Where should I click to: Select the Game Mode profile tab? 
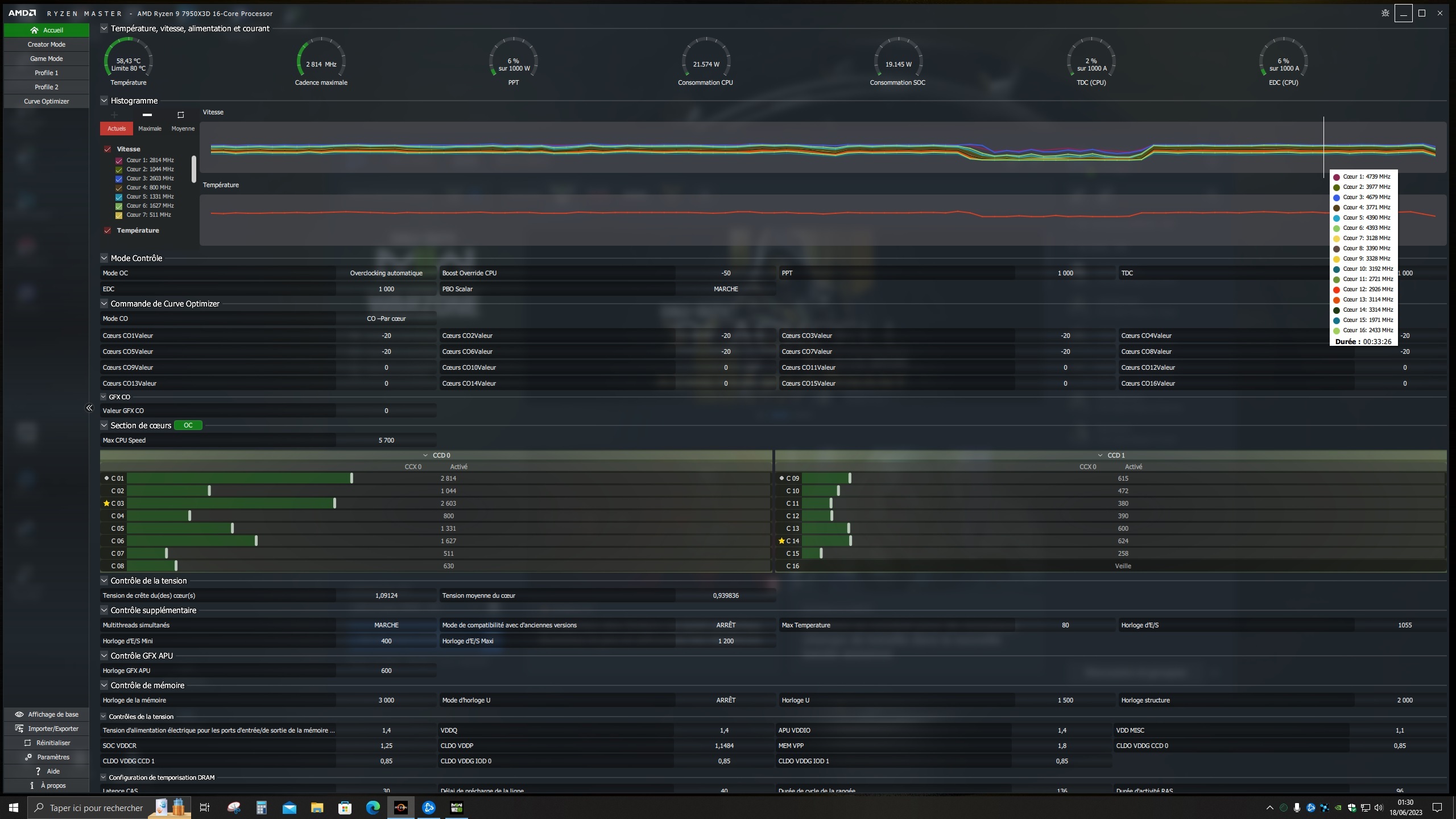click(x=47, y=59)
